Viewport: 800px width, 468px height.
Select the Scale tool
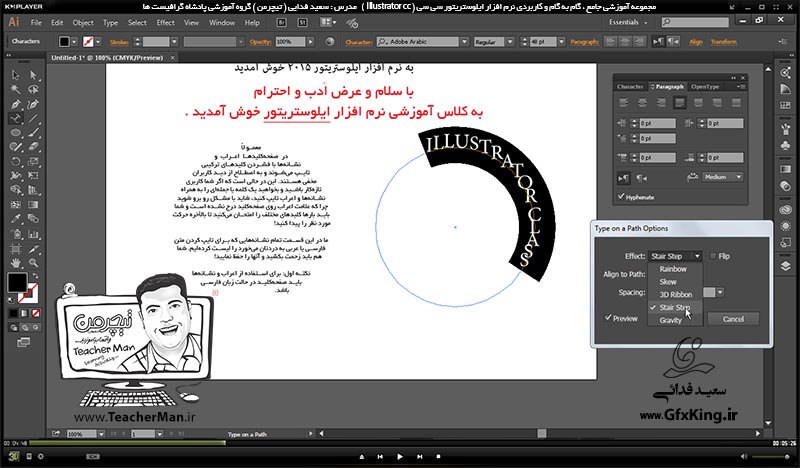click(x=33, y=161)
